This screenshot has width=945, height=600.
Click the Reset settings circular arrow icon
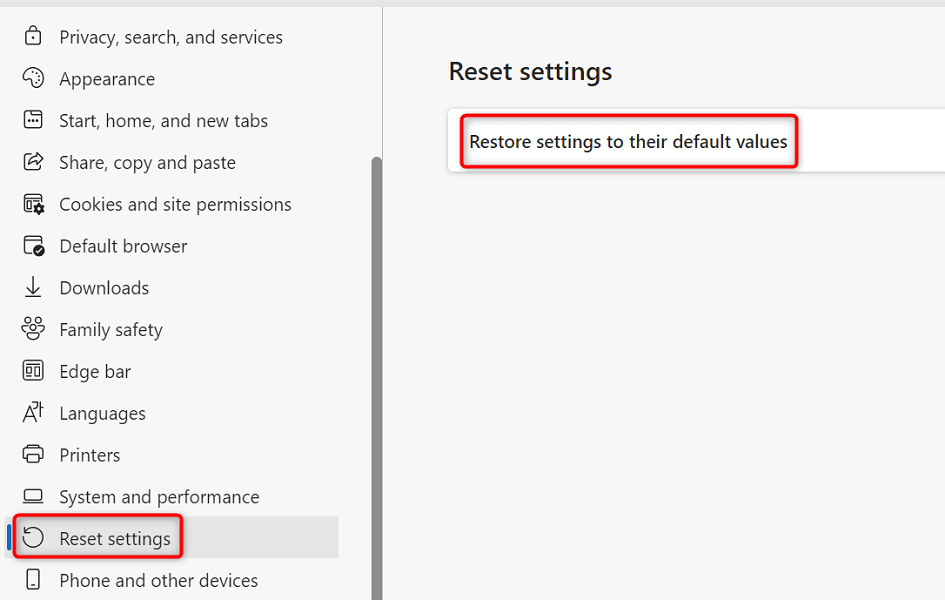click(x=34, y=537)
